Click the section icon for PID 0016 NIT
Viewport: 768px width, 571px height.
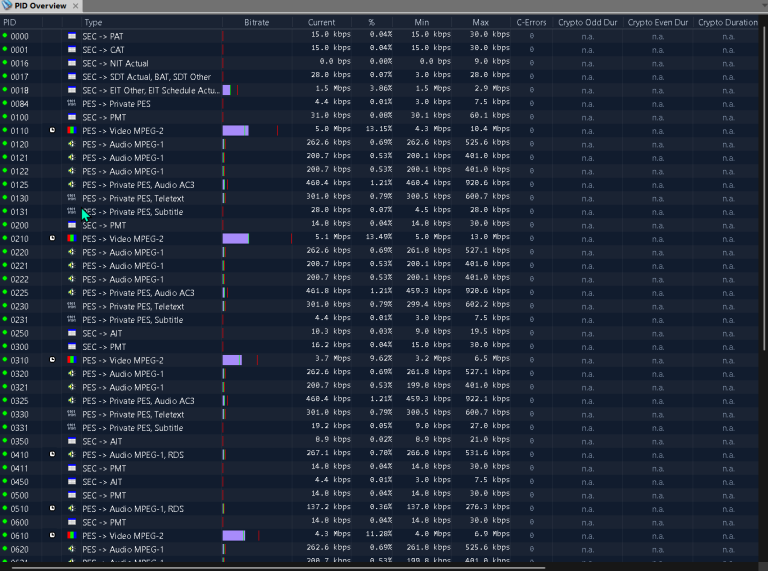(x=72, y=63)
